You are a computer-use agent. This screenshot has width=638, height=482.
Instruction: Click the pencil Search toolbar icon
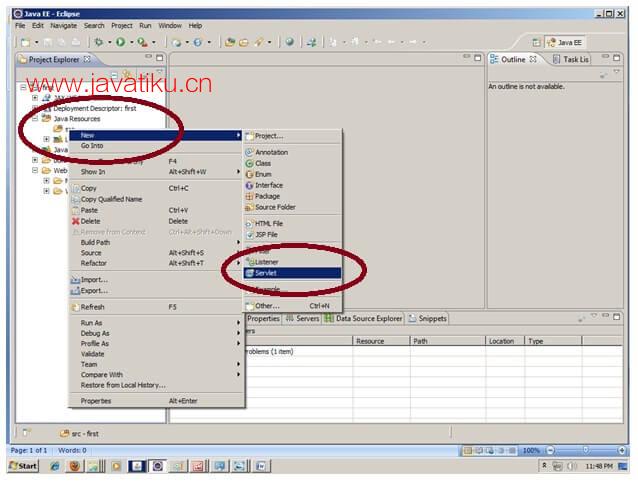coord(259,42)
